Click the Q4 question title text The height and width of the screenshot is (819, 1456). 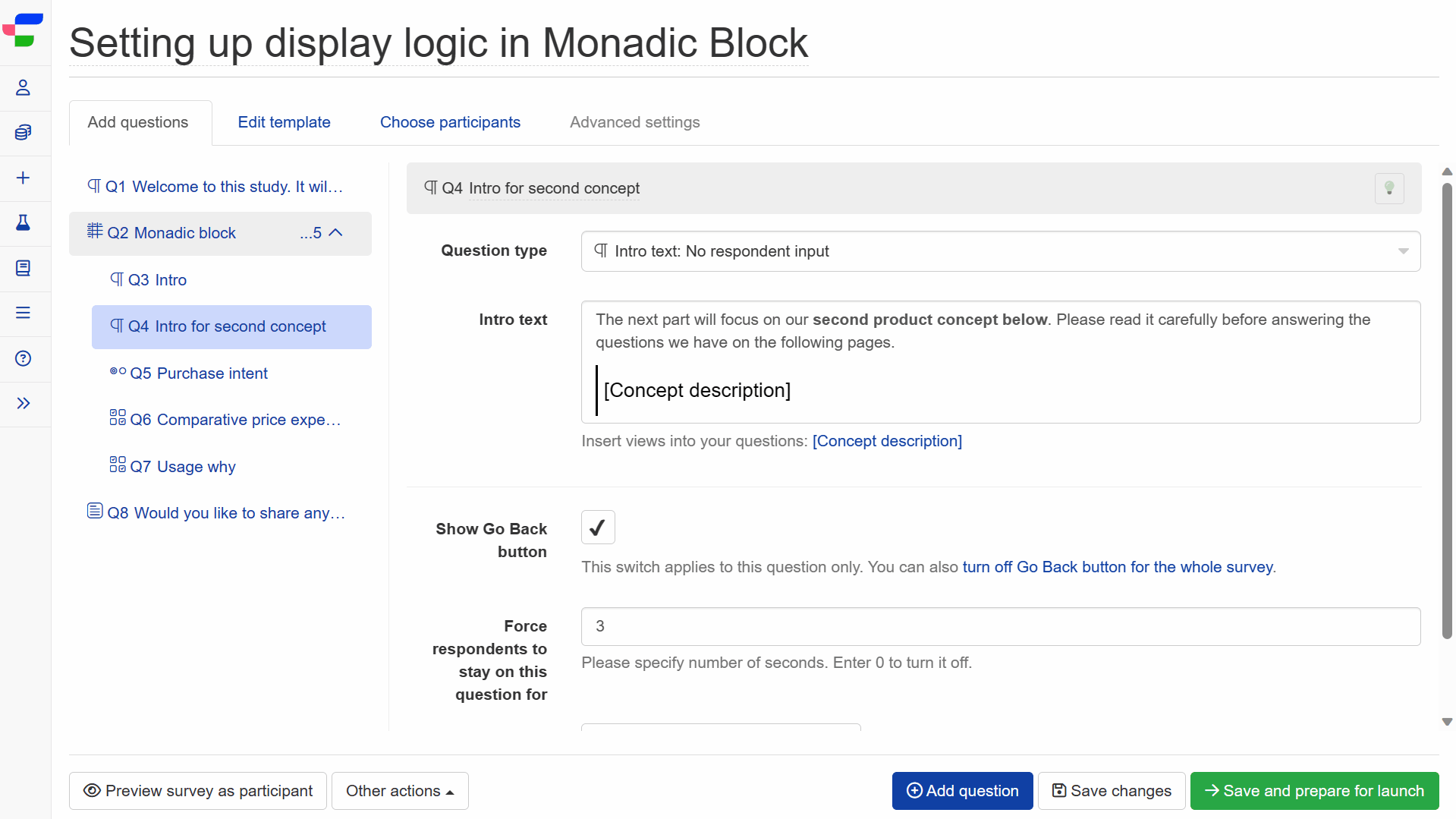coord(554,188)
